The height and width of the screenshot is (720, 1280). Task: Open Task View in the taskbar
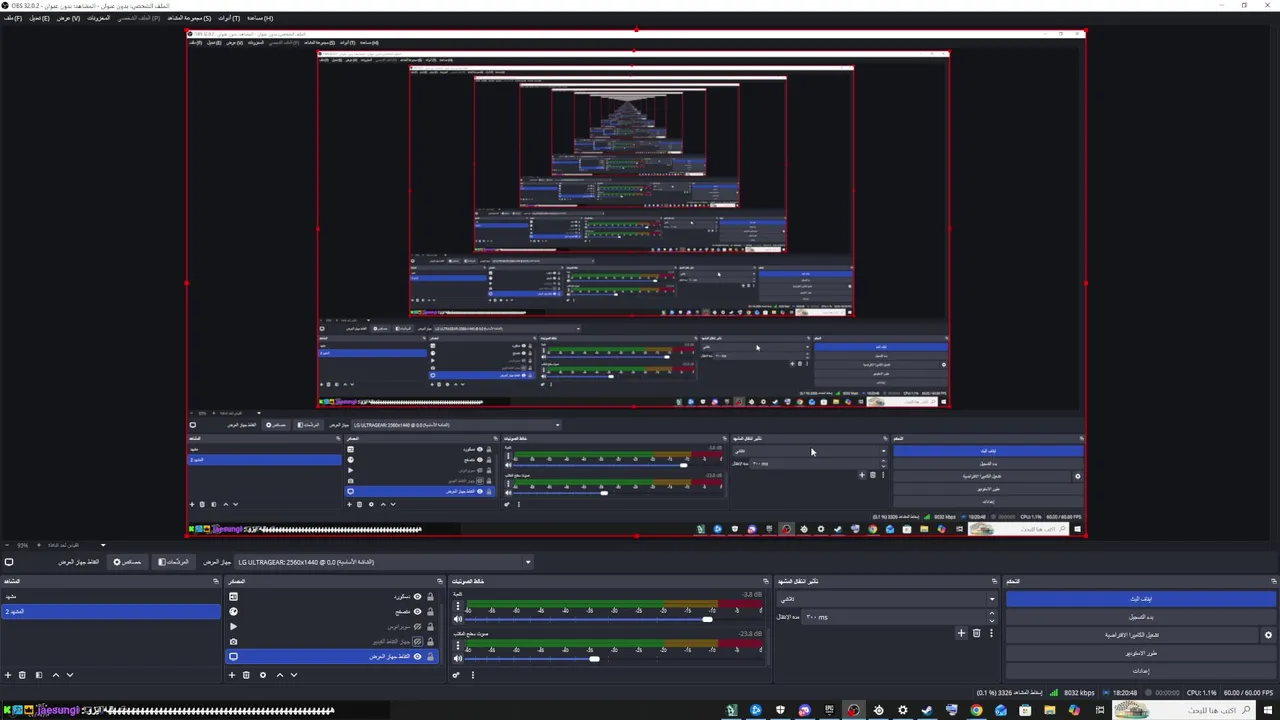[1100, 710]
